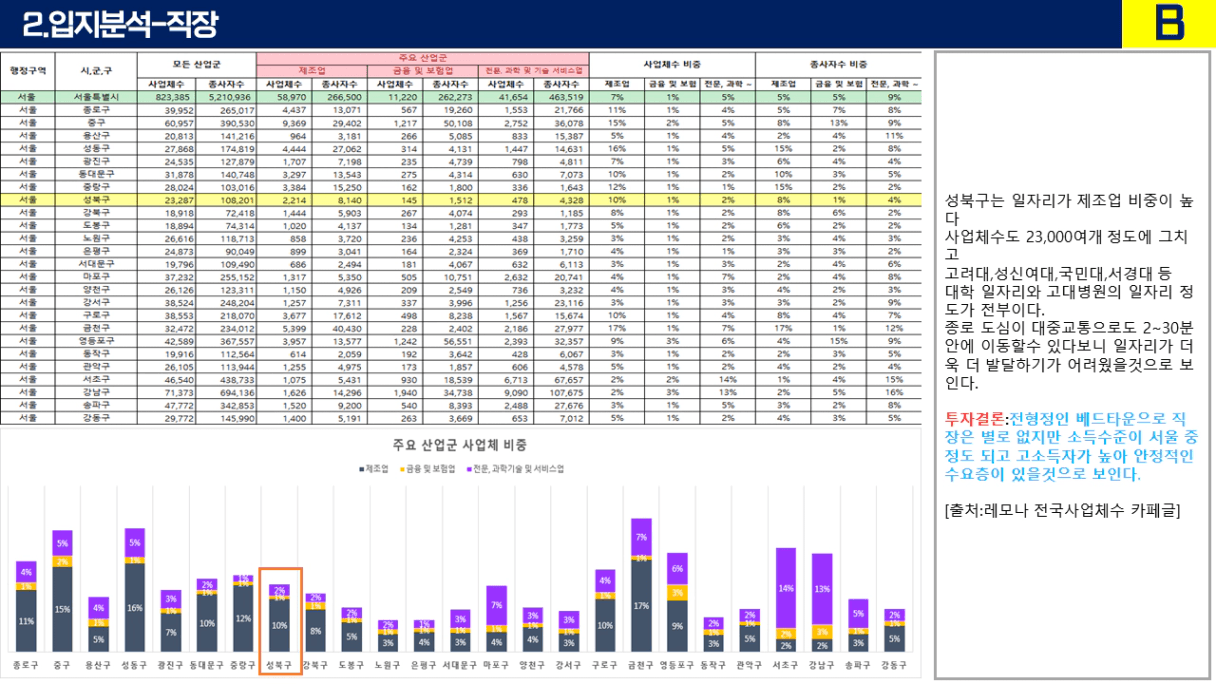Select 종로구 in the table
Screen dimensions: 1216x684
click(x=97, y=108)
